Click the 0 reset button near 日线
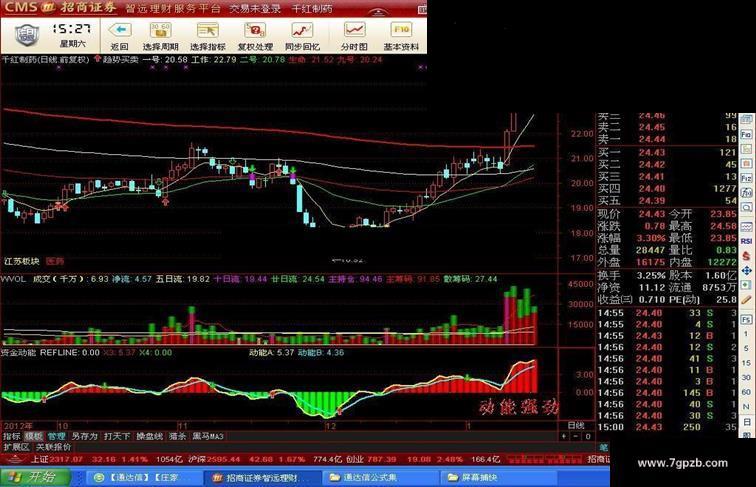Viewport: 756px width, 487px height. click(587, 436)
